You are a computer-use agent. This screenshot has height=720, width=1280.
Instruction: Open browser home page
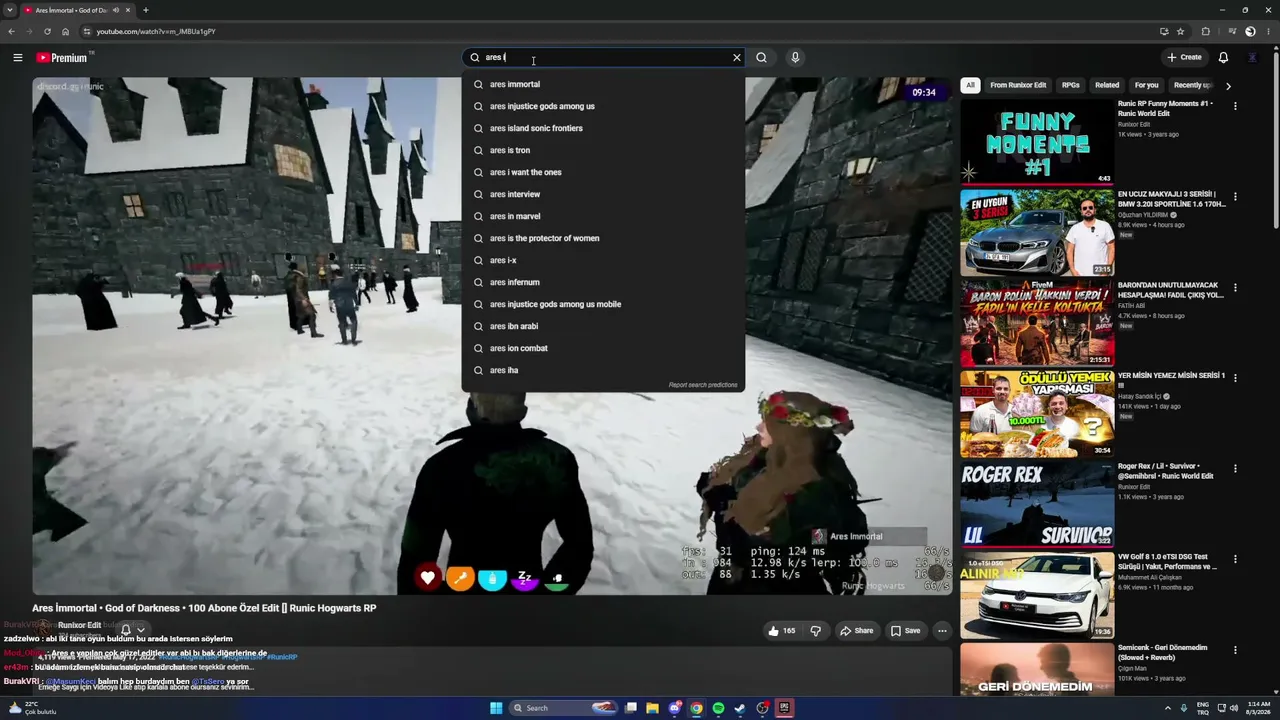click(x=65, y=31)
